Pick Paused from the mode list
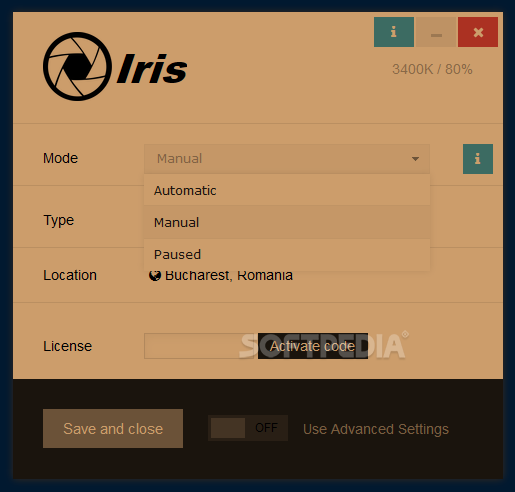 coord(287,254)
